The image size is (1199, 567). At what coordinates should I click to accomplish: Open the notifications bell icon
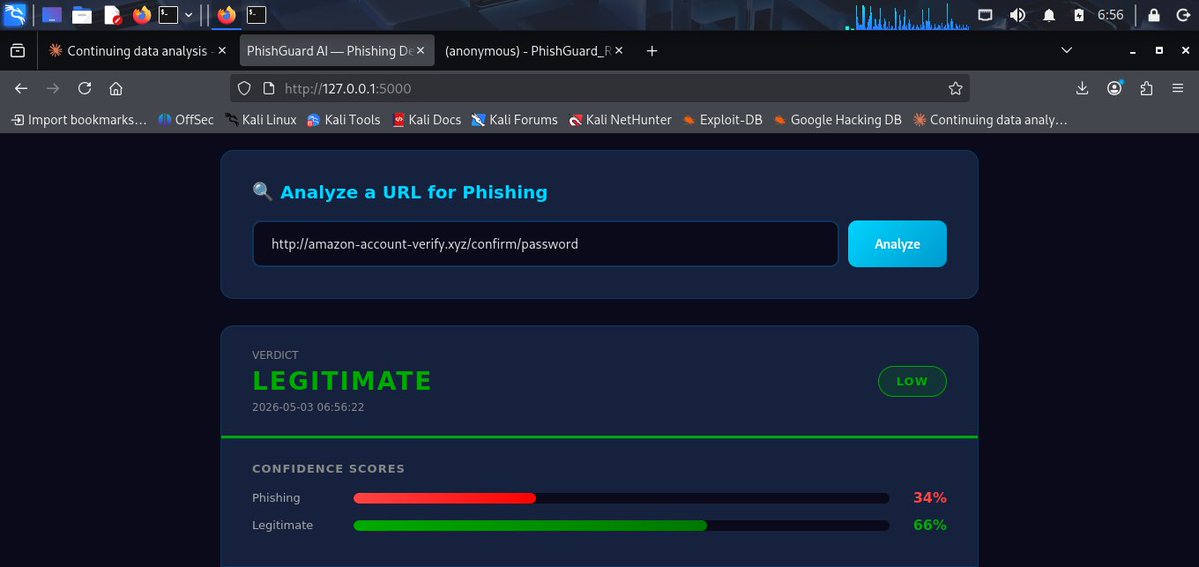(x=1049, y=15)
